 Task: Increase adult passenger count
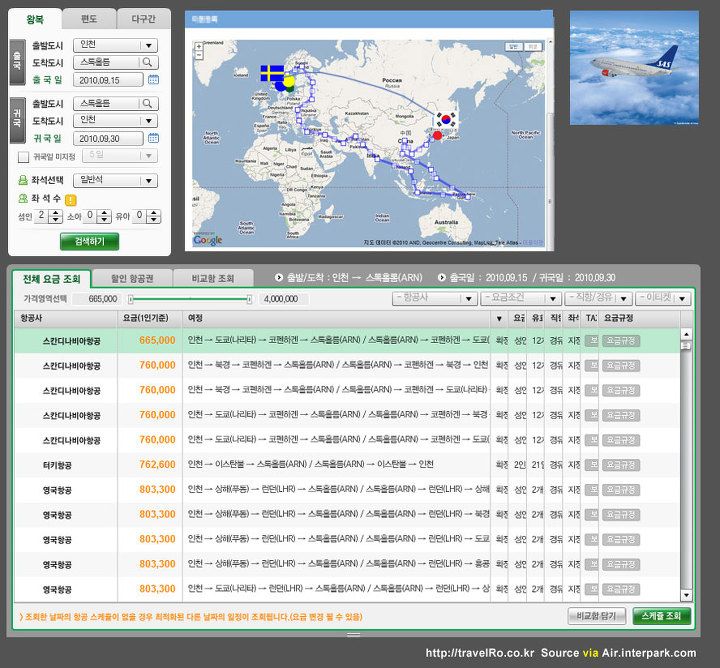(x=56, y=213)
